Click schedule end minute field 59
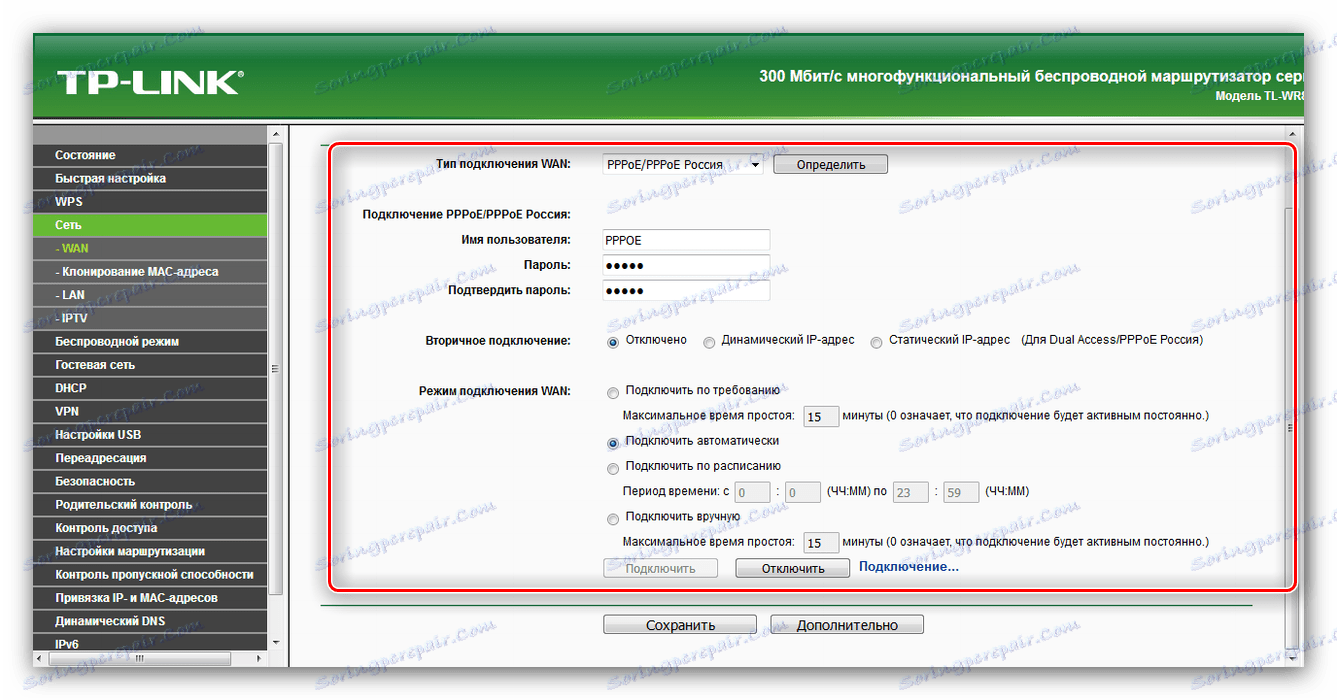1337x700 pixels. click(x=961, y=492)
